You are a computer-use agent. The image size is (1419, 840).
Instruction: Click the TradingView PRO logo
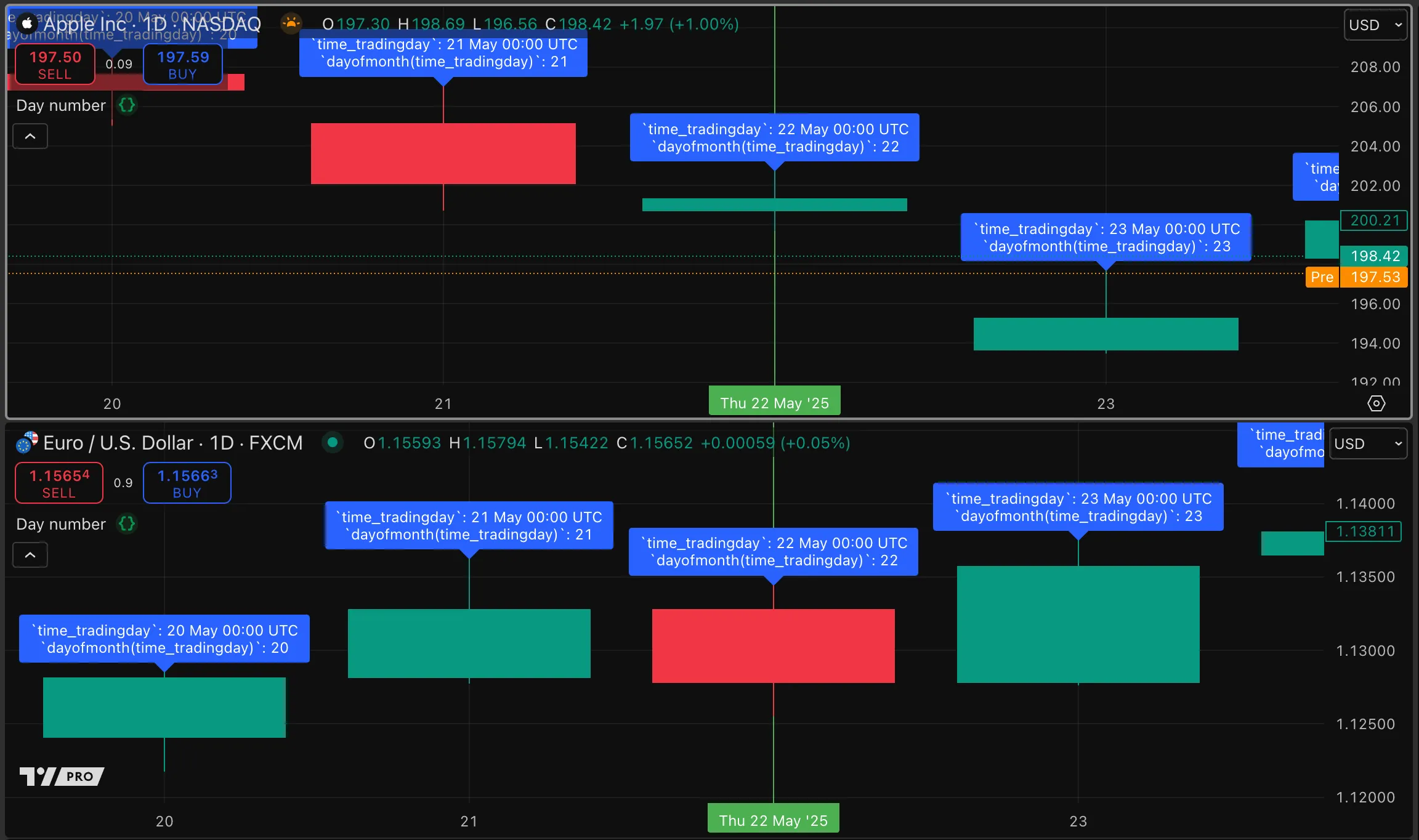[x=62, y=776]
